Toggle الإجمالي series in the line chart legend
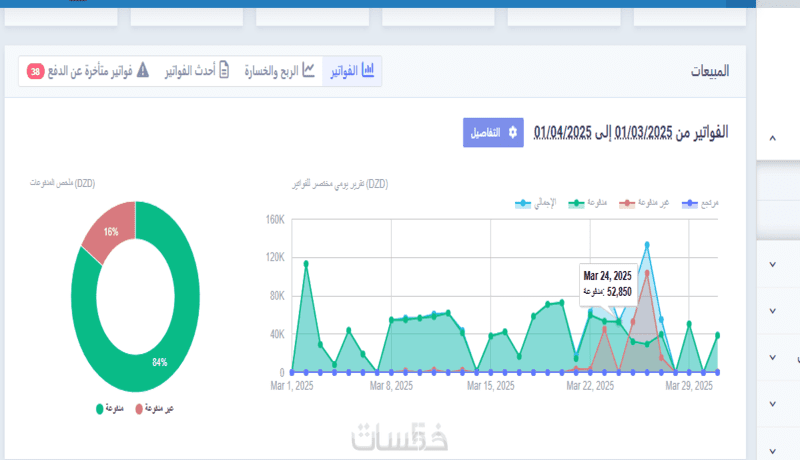The image size is (800, 460). click(x=535, y=203)
